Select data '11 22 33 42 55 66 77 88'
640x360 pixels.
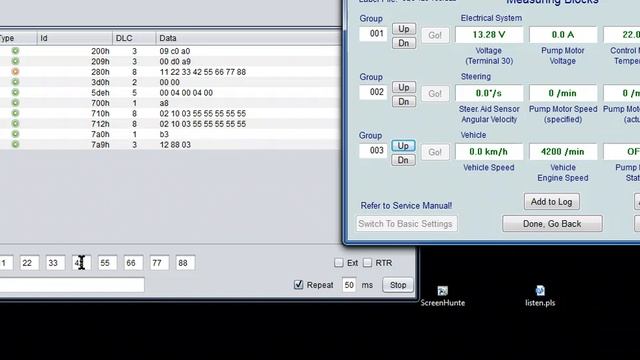(202, 72)
